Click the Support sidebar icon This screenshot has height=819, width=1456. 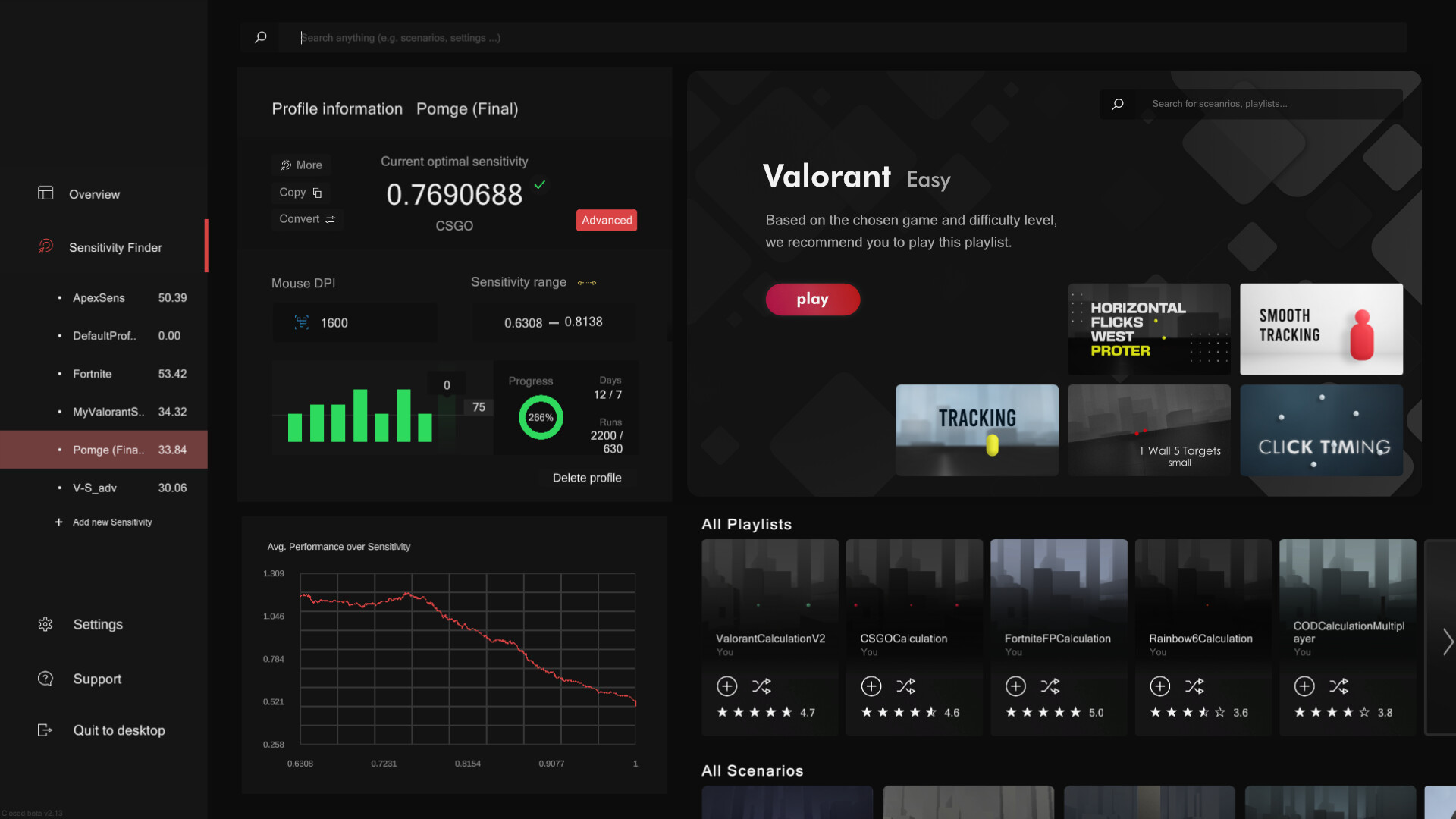44,679
